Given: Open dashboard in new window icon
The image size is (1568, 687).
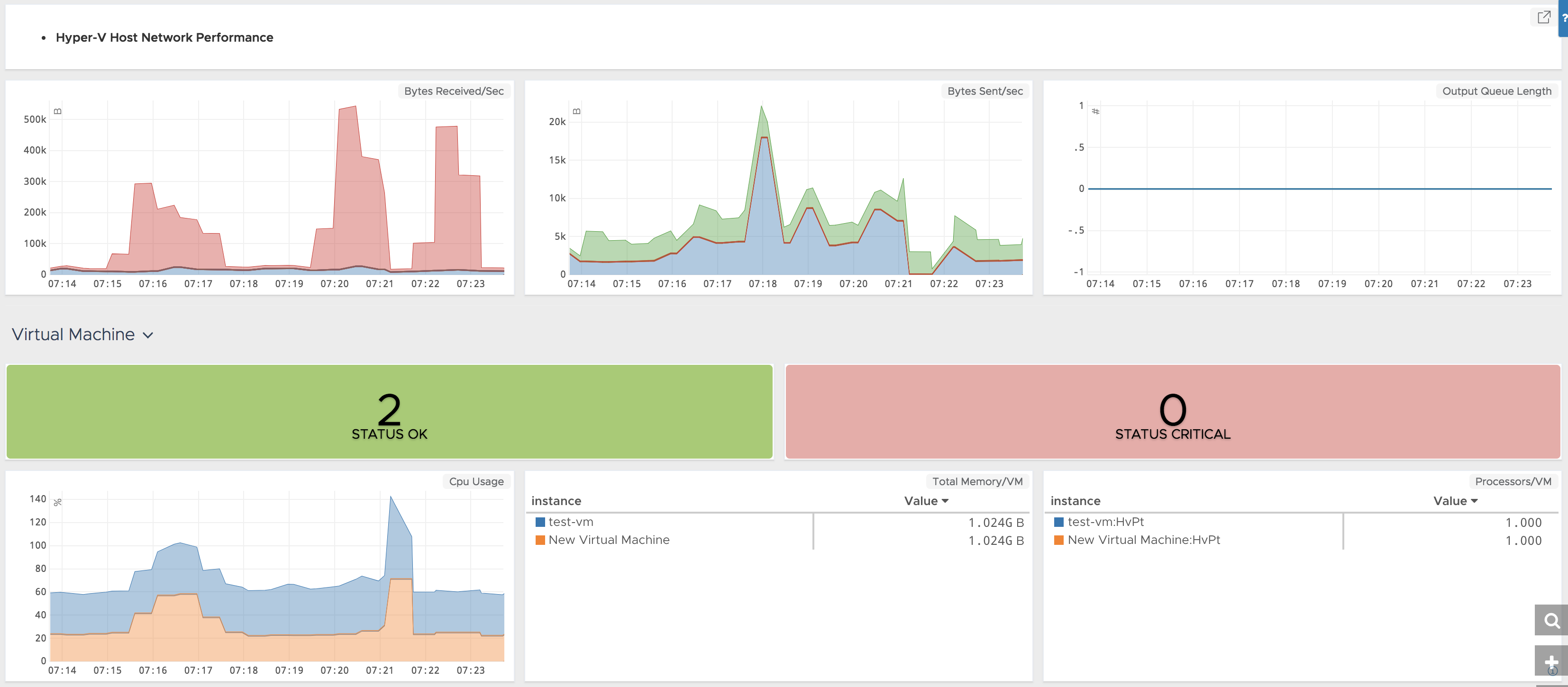Looking at the screenshot, I should (x=1544, y=17).
